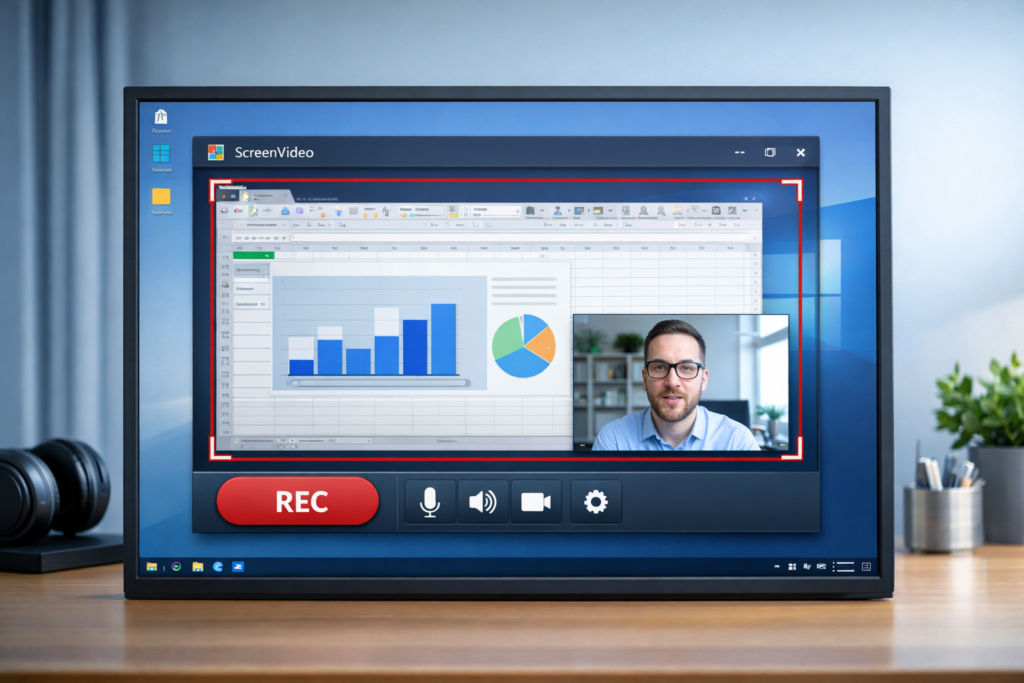This screenshot has height=683, width=1024.
Task: Click the webcam preview of the presenter
Action: coord(678,385)
